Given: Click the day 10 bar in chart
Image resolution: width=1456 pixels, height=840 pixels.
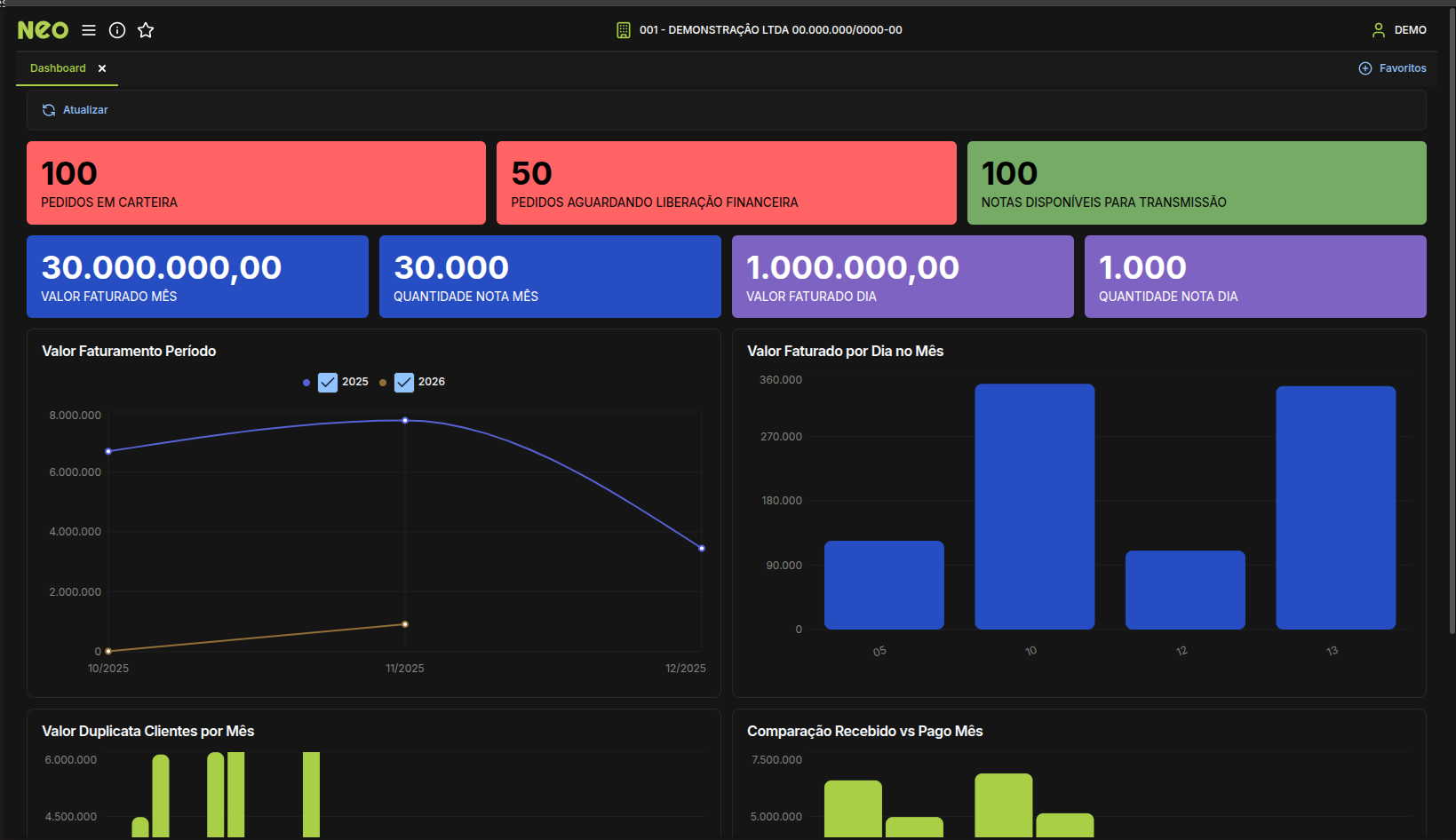Looking at the screenshot, I should point(1034,506).
